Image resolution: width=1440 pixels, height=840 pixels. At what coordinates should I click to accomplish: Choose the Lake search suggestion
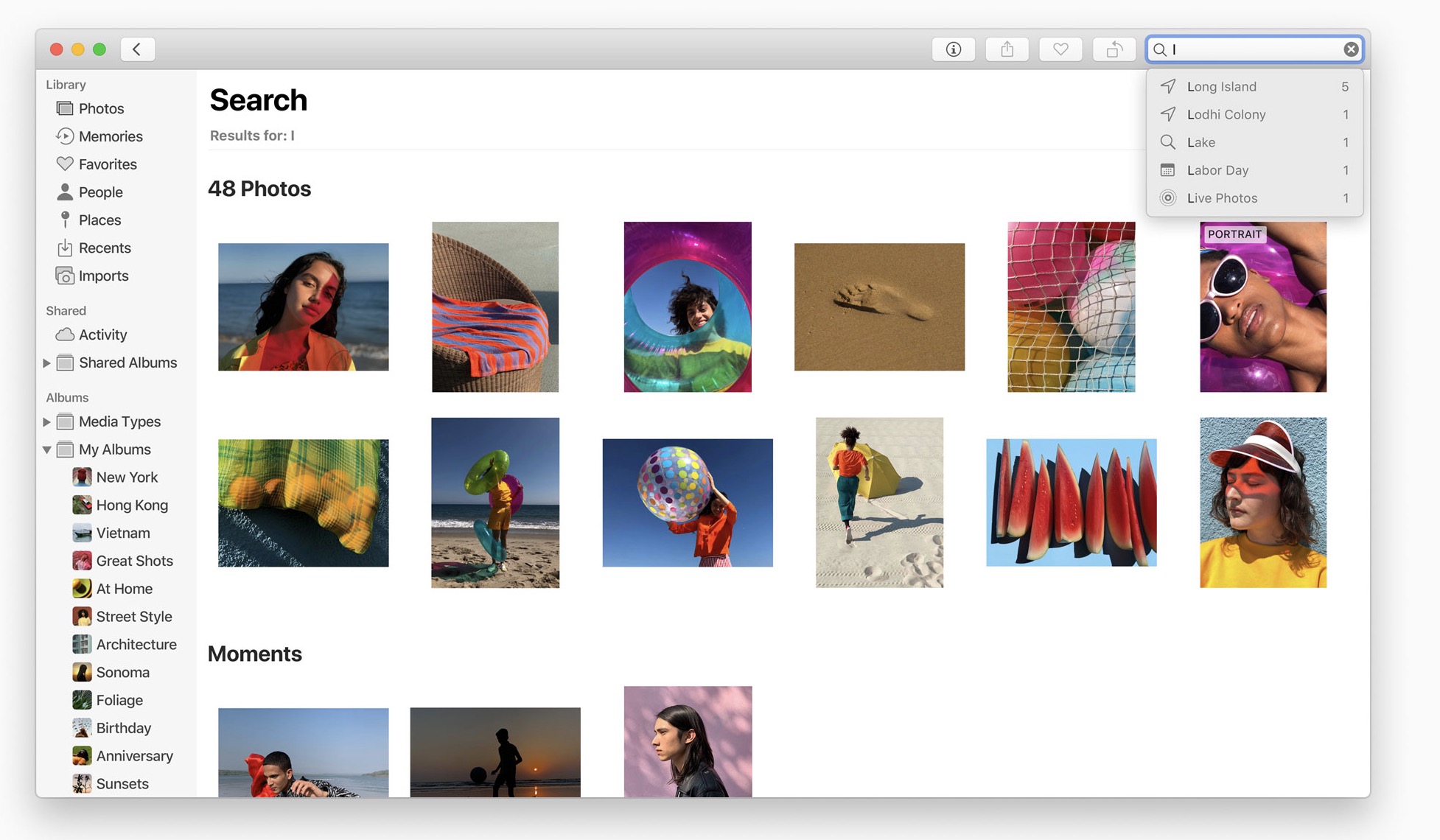tap(1255, 142)
